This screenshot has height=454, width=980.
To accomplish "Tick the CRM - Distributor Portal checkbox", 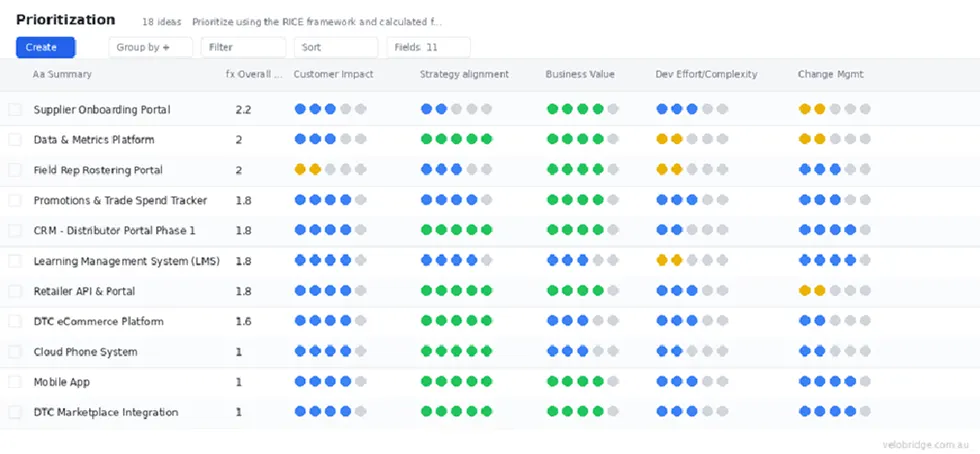I will (15, 231).
